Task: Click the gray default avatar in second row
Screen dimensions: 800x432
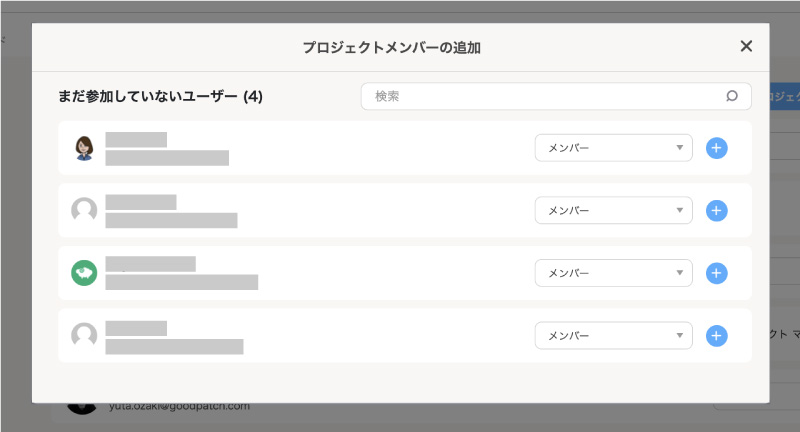Action: [84, 210]
